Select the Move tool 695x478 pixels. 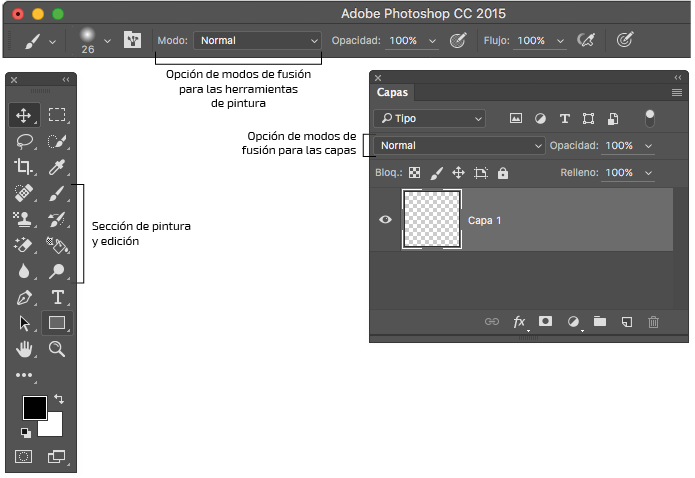point(23,115)
